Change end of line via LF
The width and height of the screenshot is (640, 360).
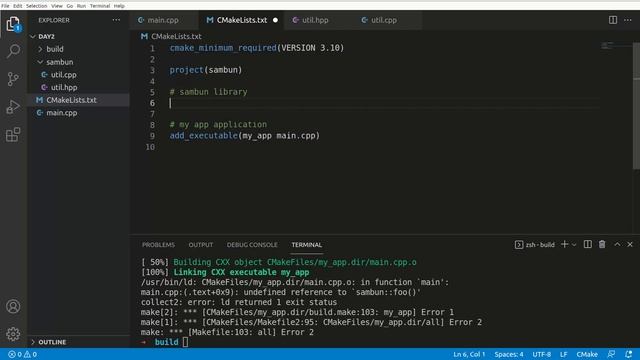coord(564,354)
